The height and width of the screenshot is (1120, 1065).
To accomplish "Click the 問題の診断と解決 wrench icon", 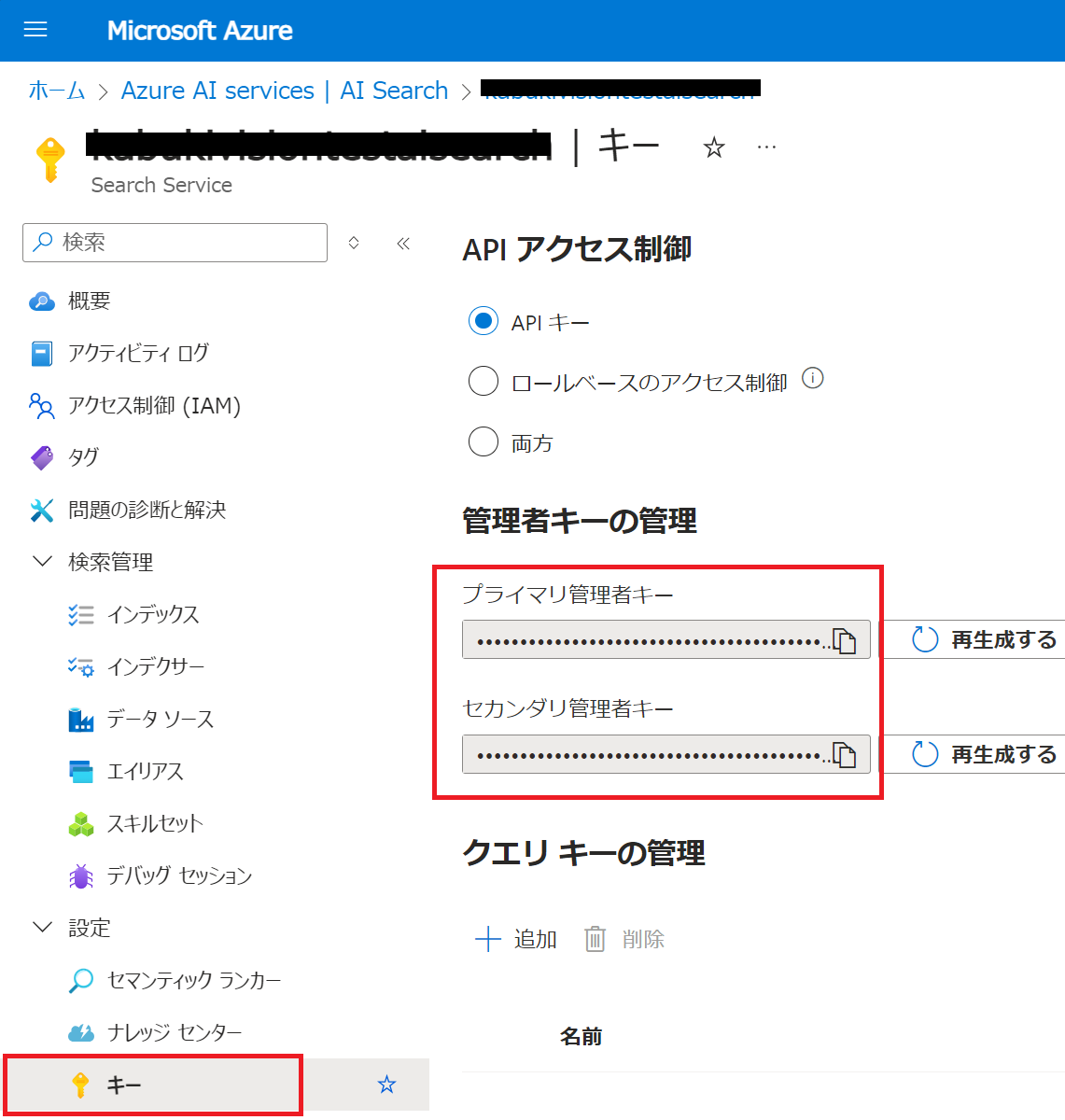I will (42, 510).
